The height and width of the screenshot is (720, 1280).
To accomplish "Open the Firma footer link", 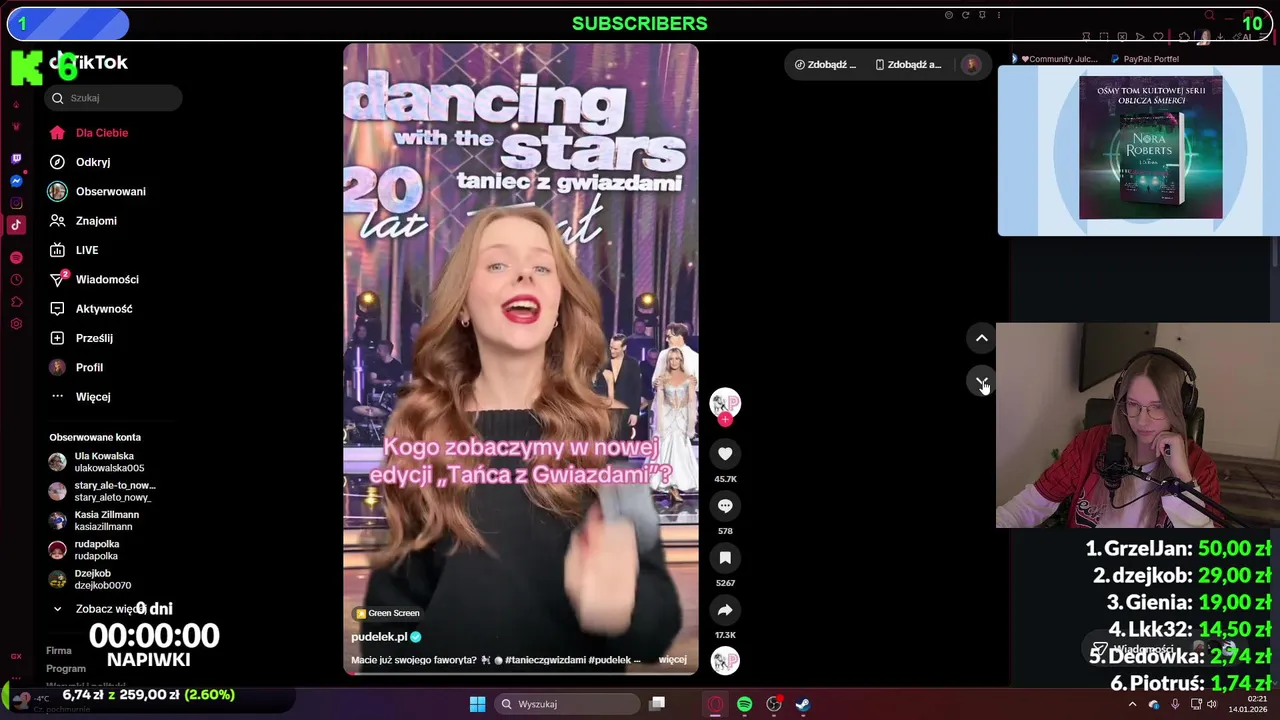I will pos(59,651).
